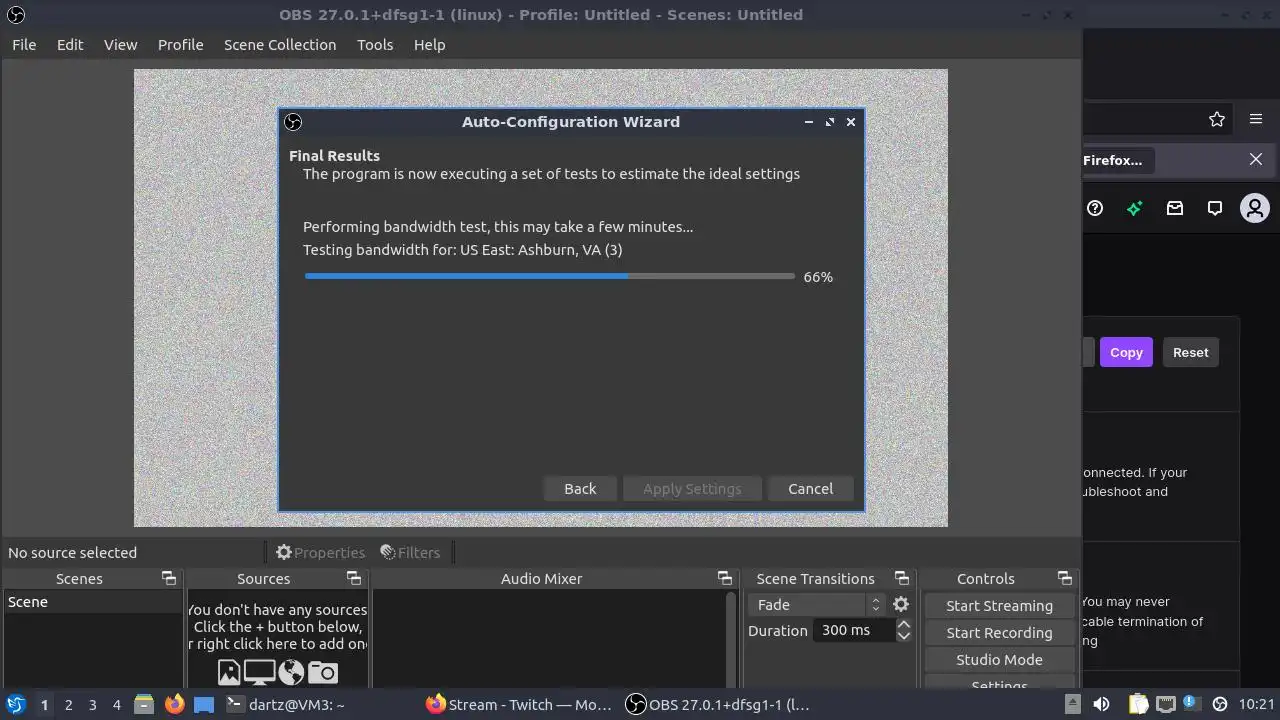Viewport: 1280px width, 720px height.
Task: Open terminal dartz@VM3 taskbar entry
Action: (286, 704)
